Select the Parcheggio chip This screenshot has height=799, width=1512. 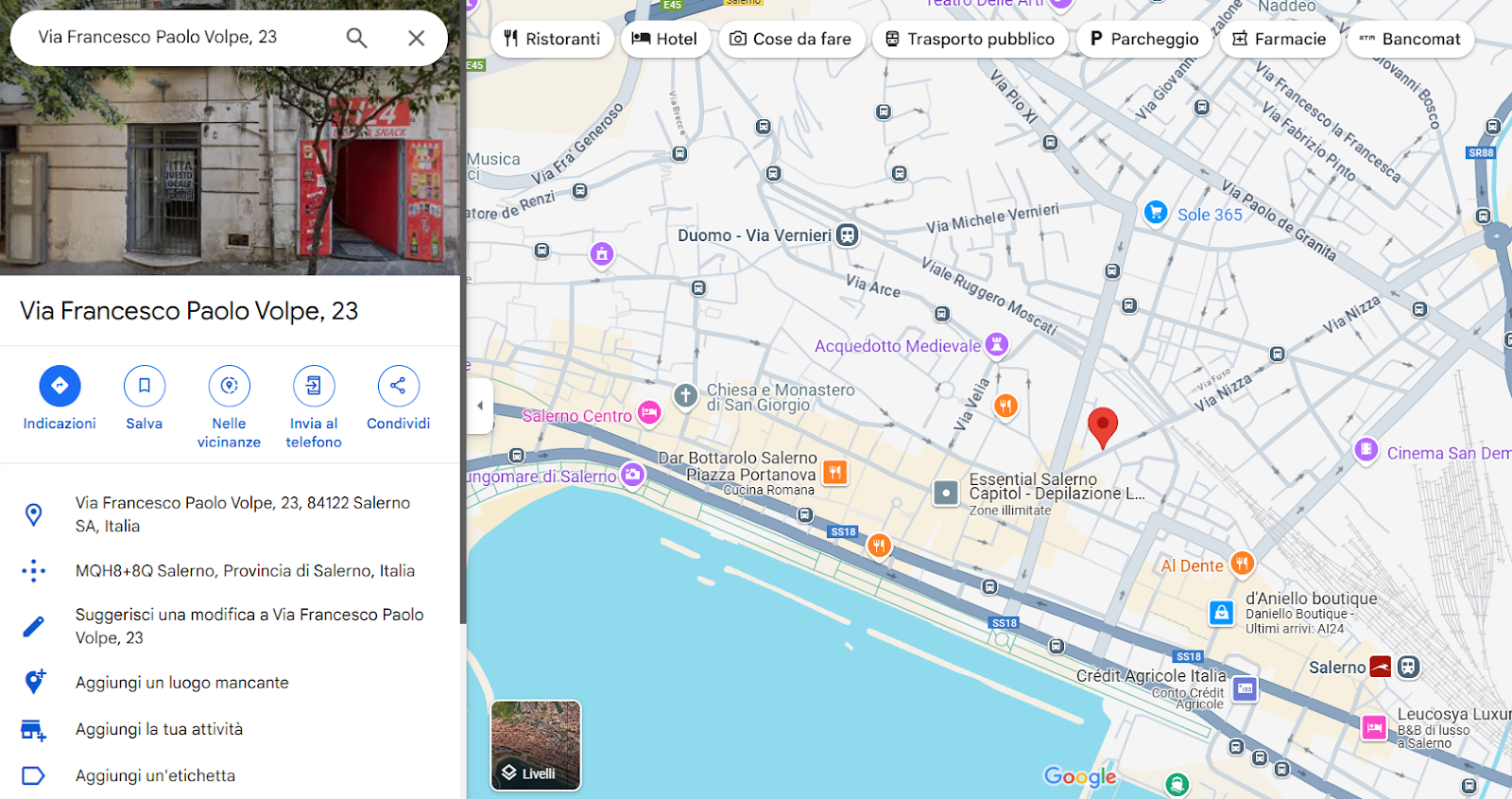pyautogui.click(x=1144, y=39)
